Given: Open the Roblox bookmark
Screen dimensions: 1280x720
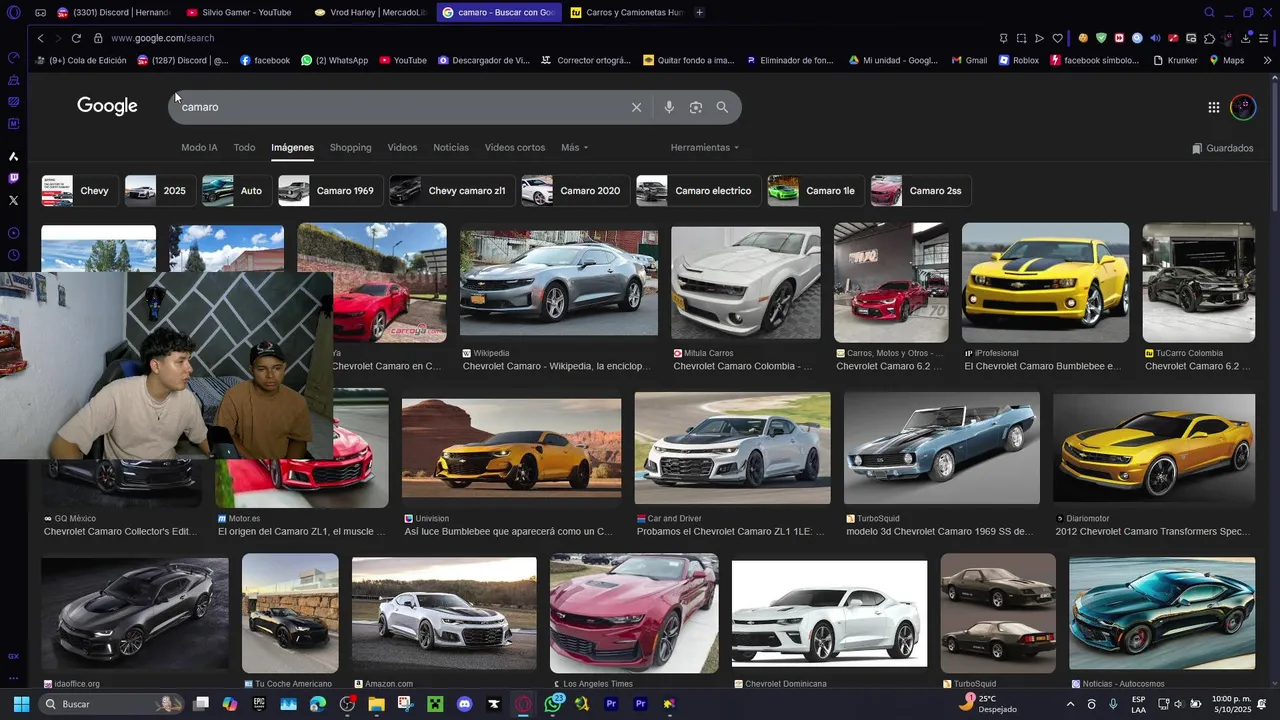Looking at the screenshot, I should coord(1018,60).
